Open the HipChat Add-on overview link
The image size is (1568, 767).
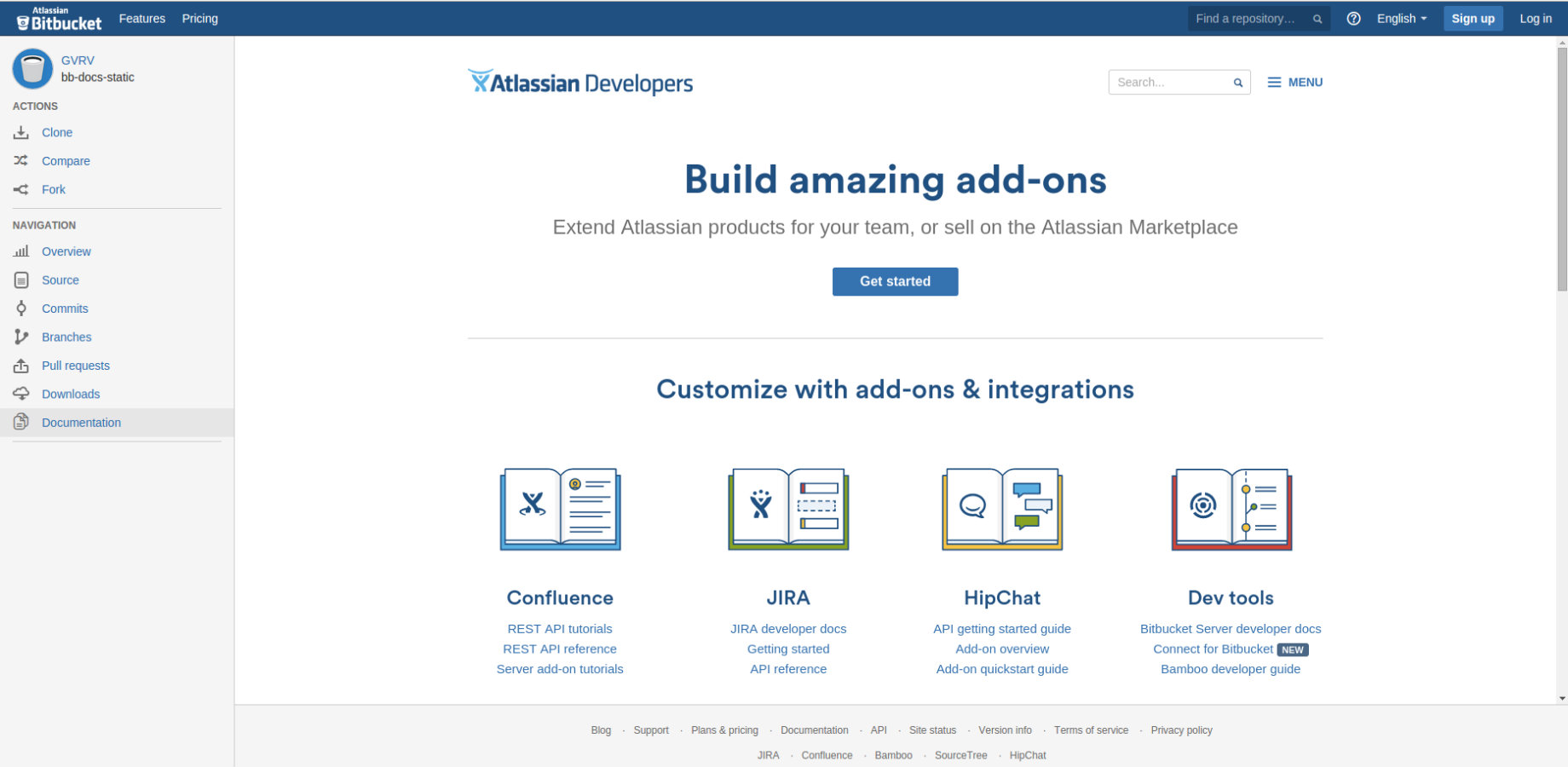(1002, 649)
